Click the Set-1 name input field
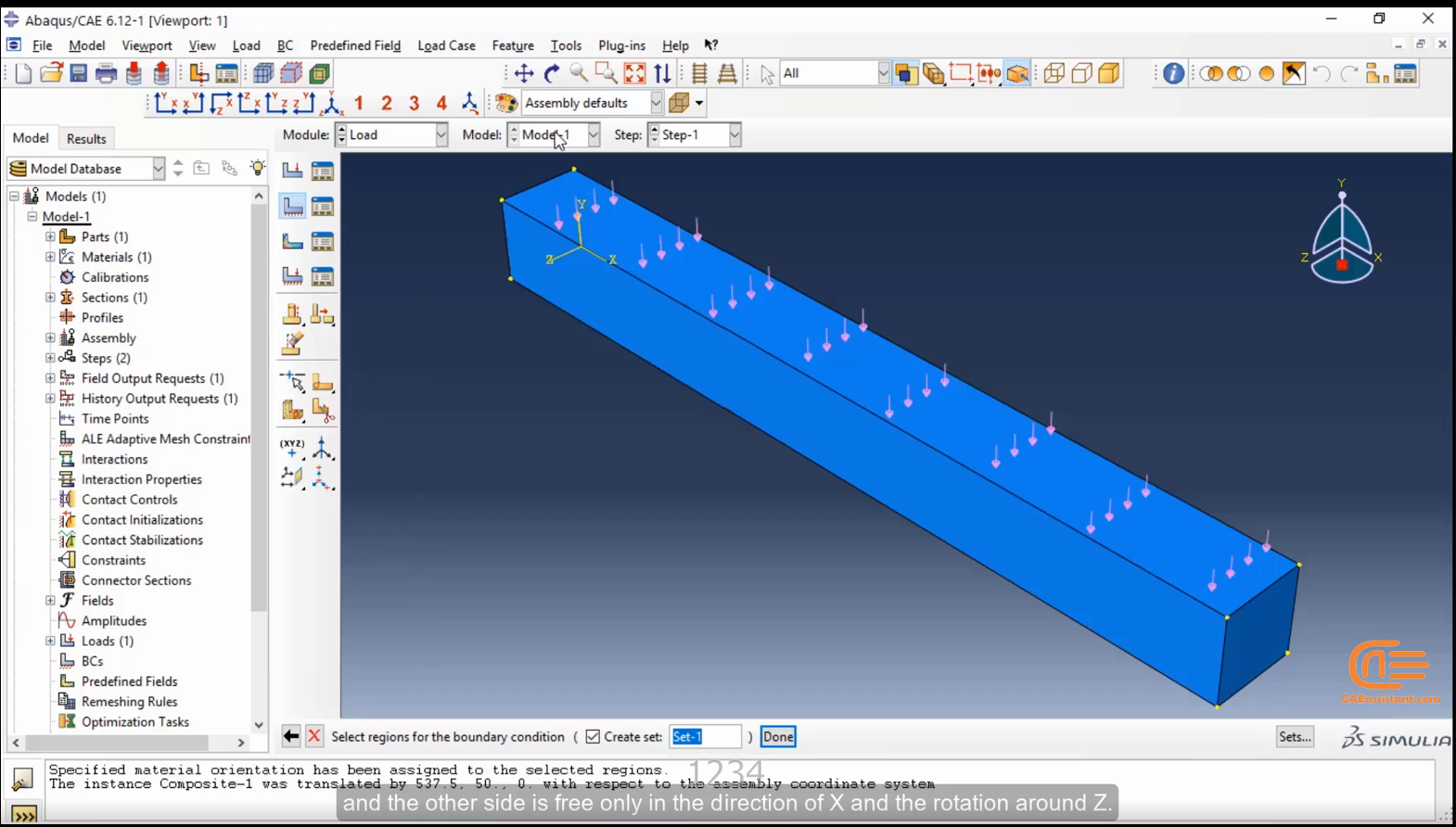The height and width of the screenshot is (827, 1456). [705, 737]
